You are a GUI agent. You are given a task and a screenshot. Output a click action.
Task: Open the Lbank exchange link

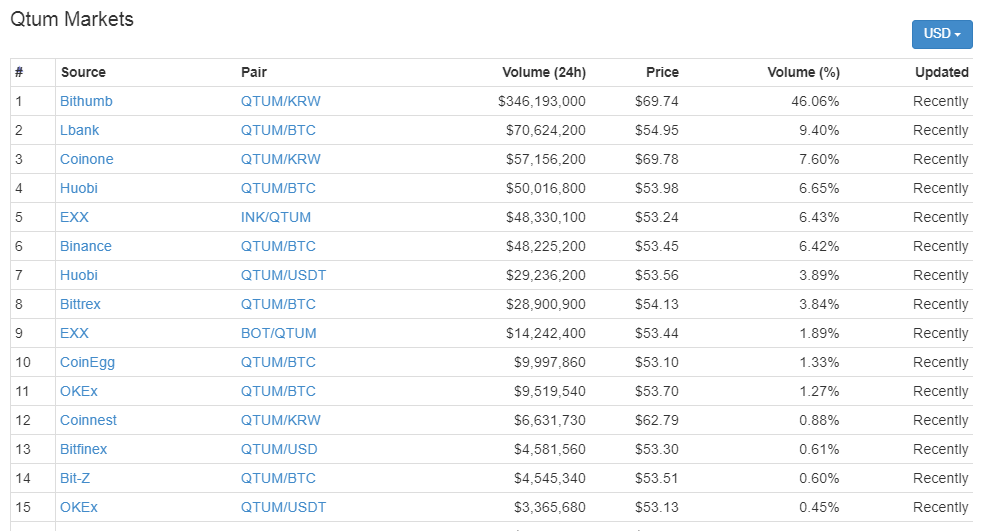[80, 130]
